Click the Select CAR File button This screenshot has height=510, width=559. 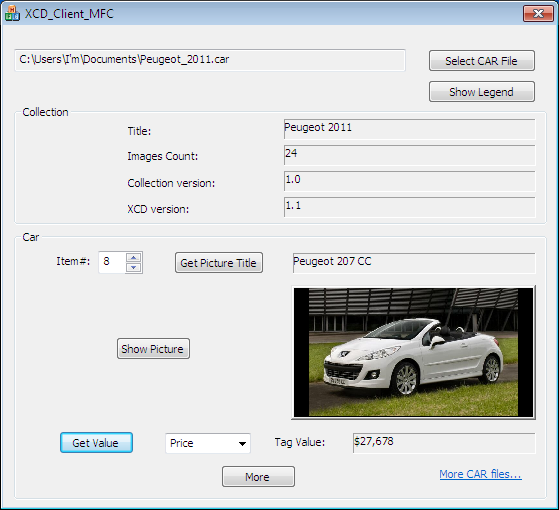[482, 61]
